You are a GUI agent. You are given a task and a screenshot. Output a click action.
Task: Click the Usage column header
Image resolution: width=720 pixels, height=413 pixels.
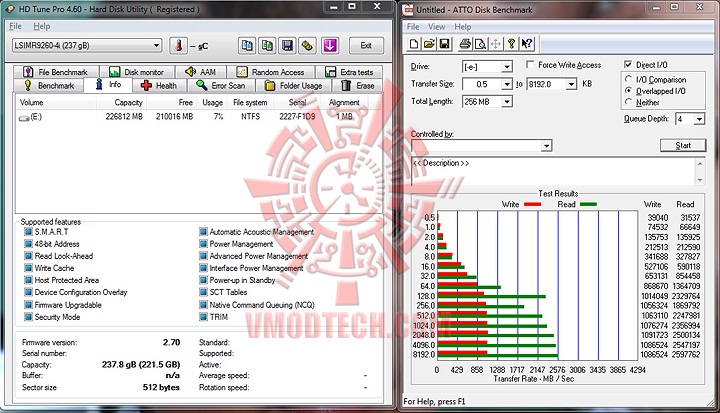click(x=213, y=102)
